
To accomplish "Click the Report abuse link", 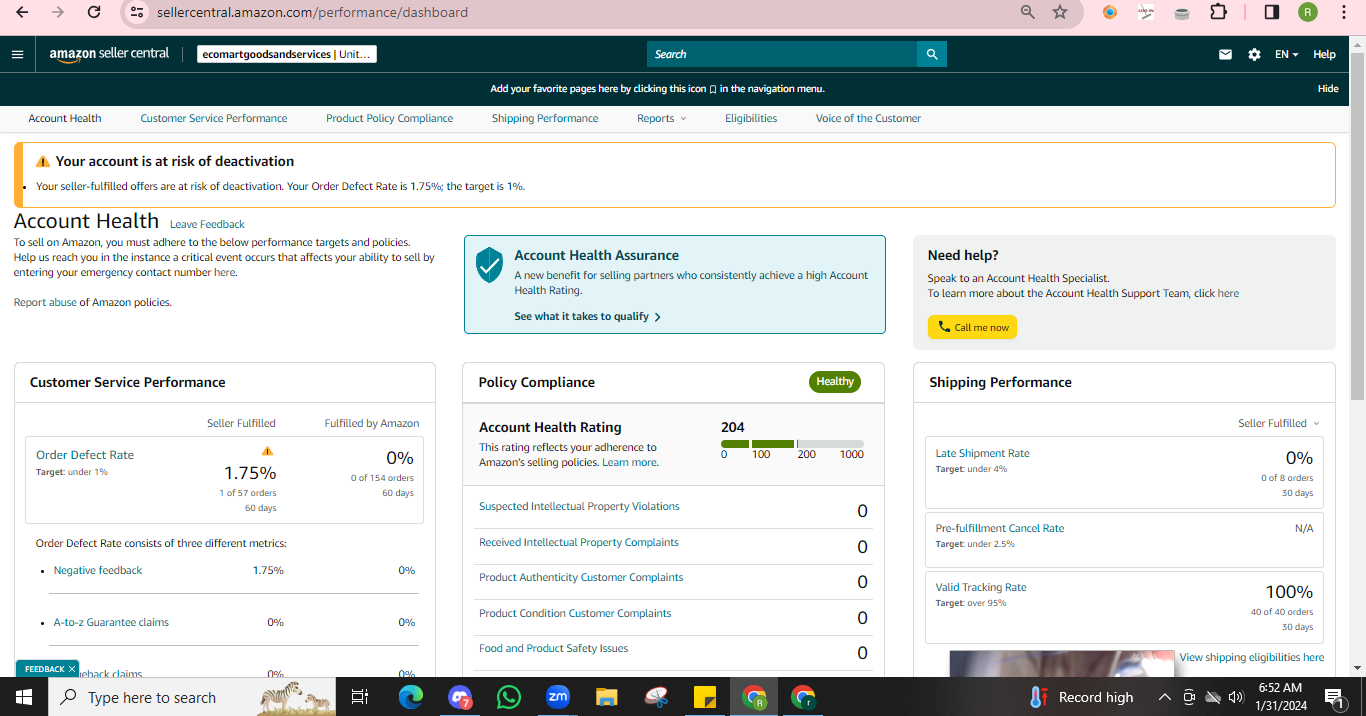I will (x=45, y=302).
